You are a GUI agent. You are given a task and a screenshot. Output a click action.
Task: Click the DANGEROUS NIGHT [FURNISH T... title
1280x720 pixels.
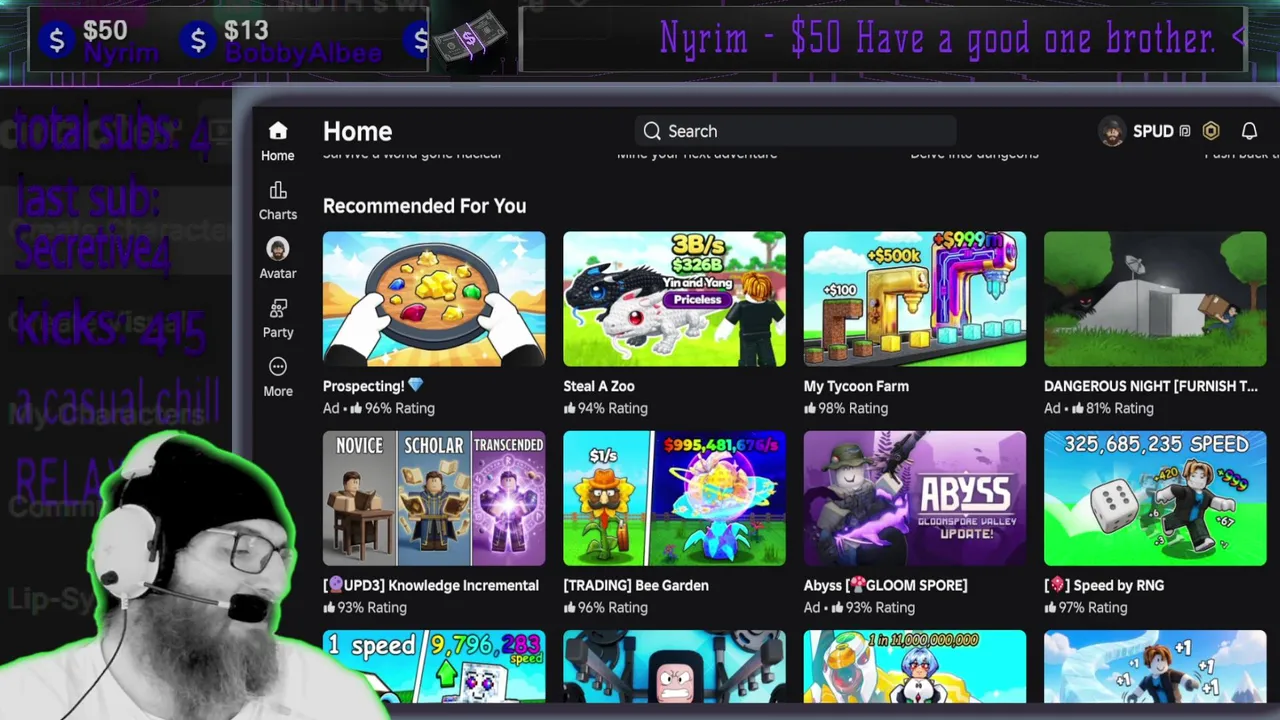(1151, 386)
